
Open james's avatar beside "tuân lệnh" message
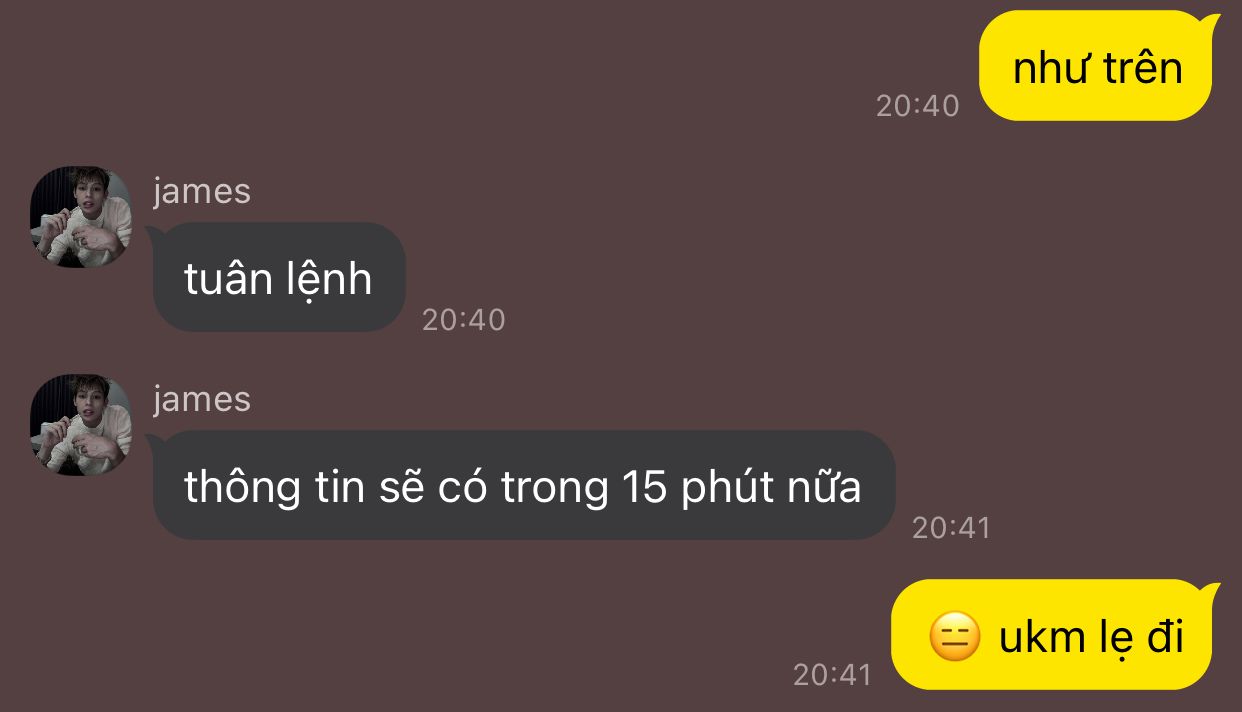click(x=81, y=217)
